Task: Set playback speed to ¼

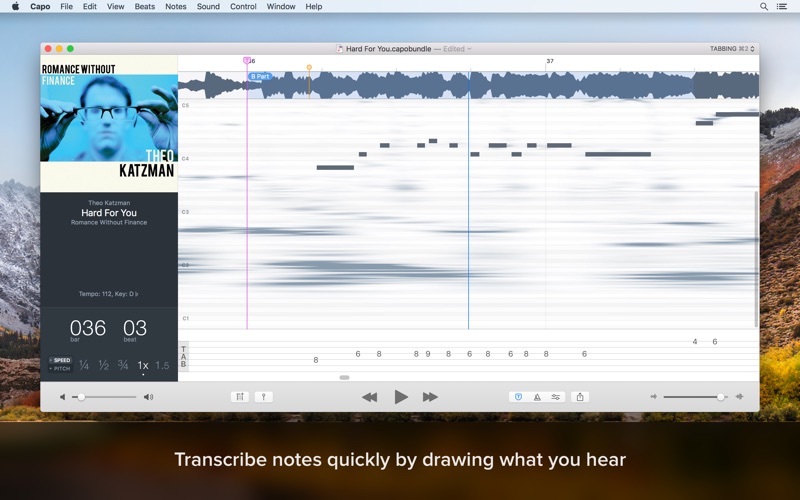Action: (84, 365)
